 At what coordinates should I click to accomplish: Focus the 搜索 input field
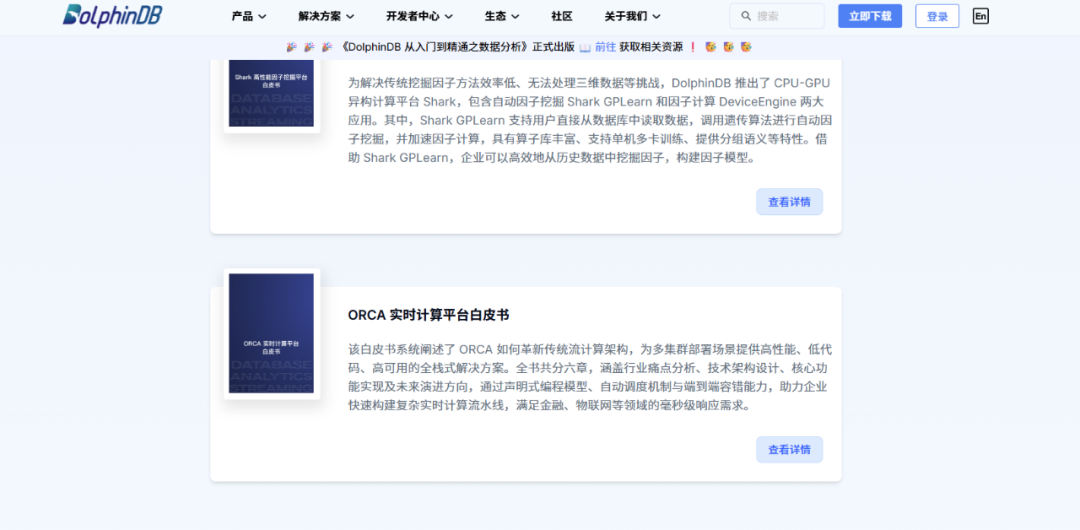[777, 16]
